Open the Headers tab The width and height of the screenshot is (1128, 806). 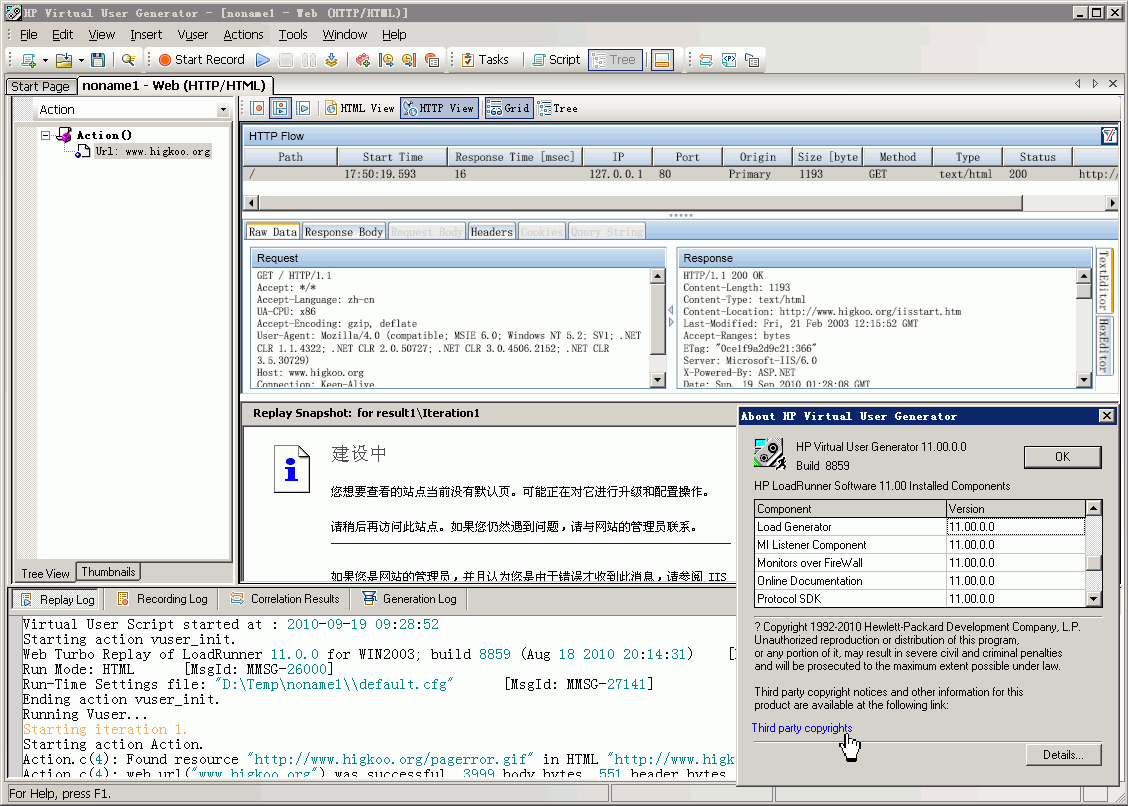point(491,232)
